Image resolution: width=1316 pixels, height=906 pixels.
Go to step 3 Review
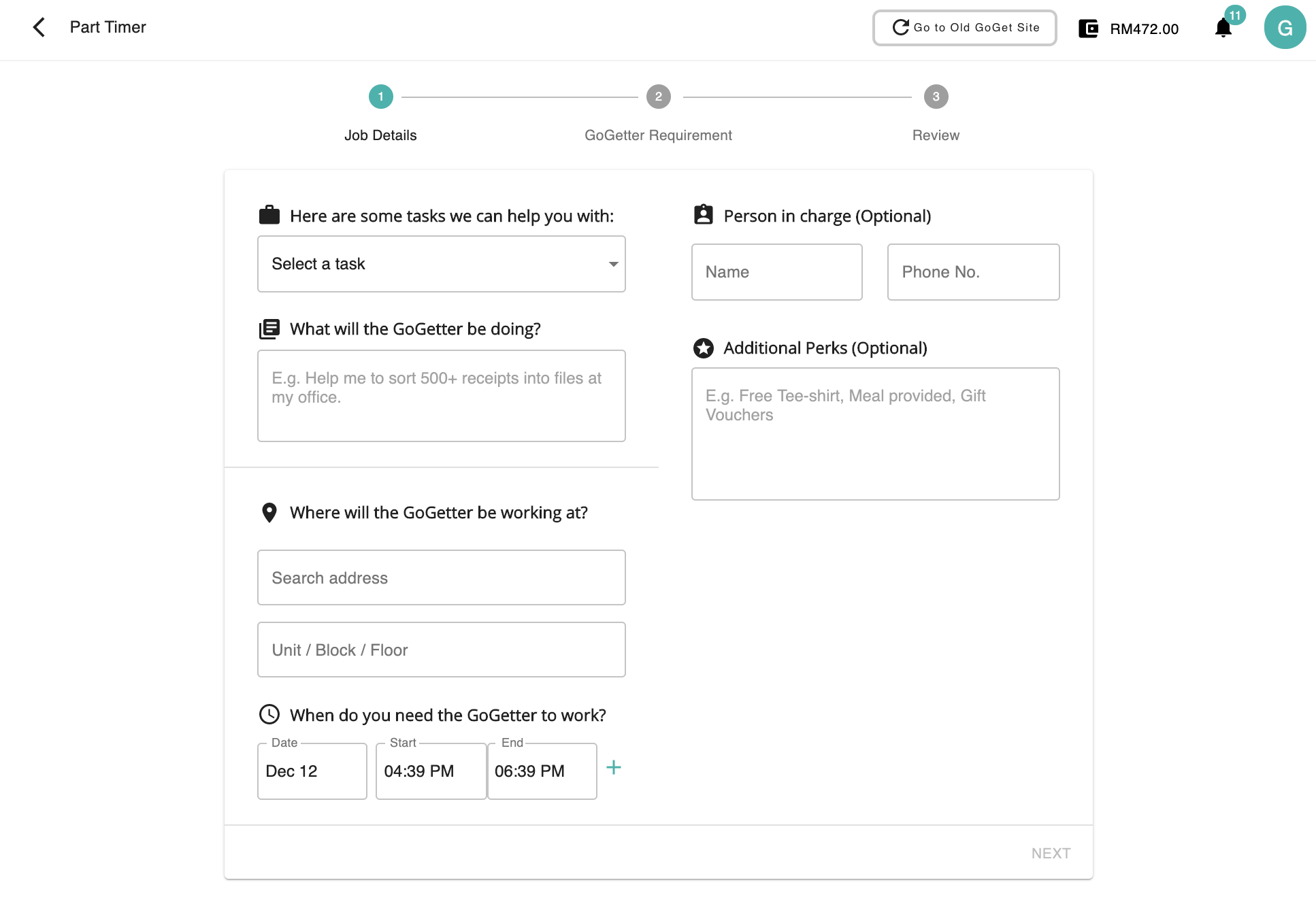[936, 97]
